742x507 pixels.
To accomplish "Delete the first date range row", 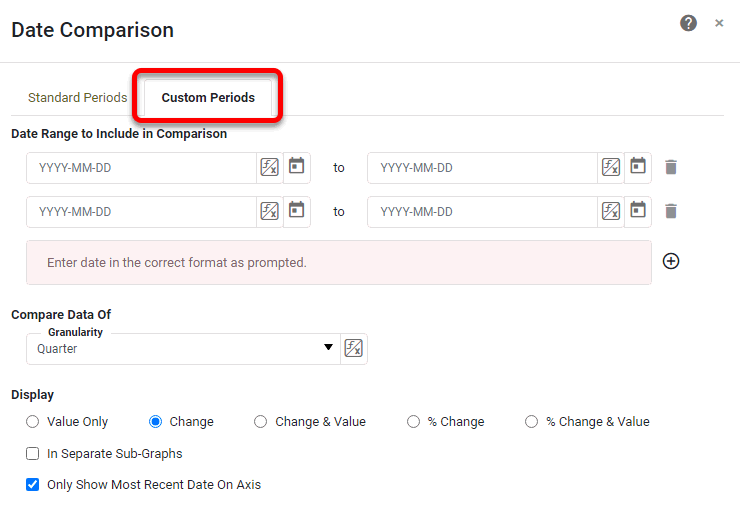I will coord(671,167).
